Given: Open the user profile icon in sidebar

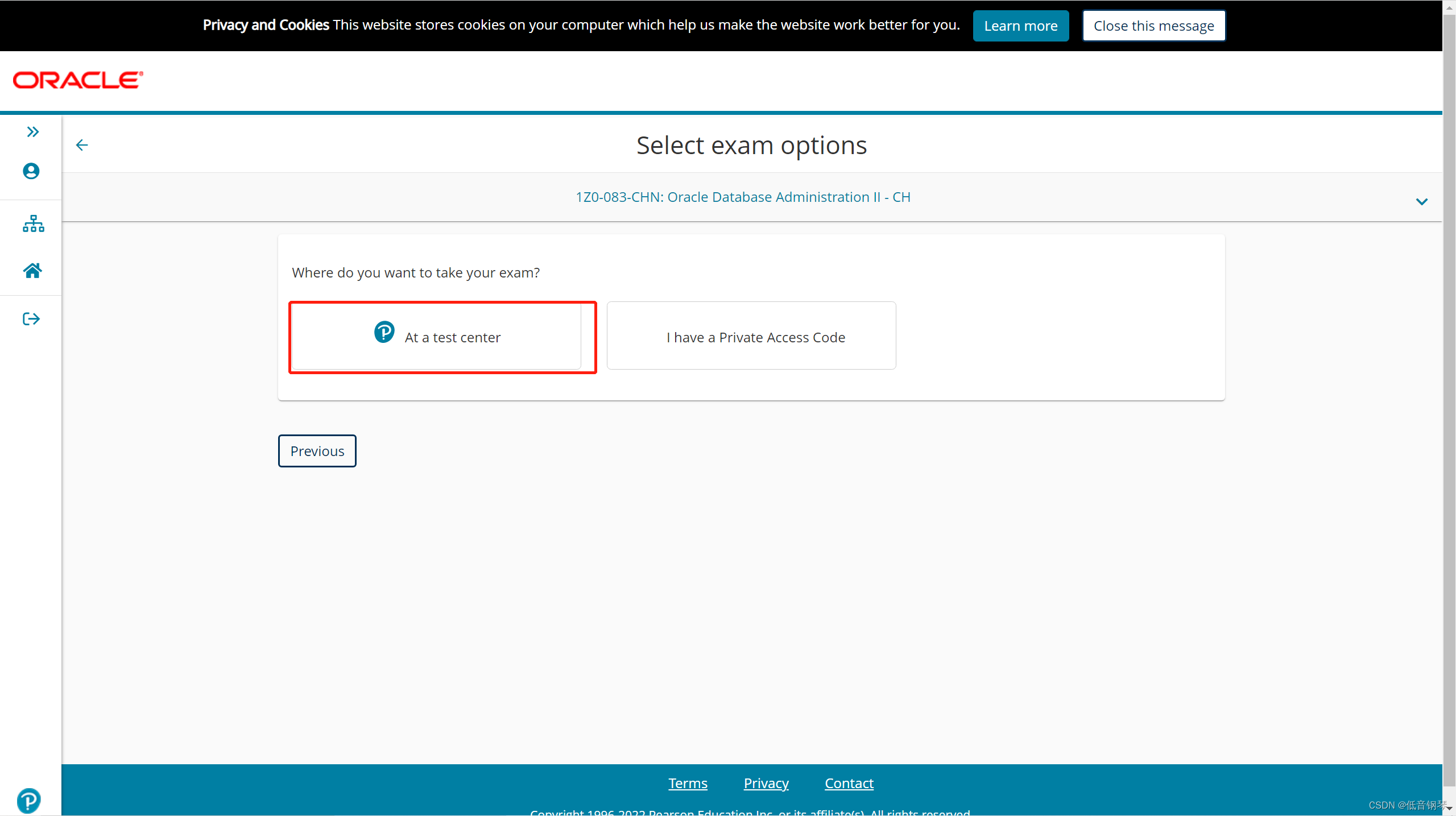Looking at the screenshot, I should point(31,171).
